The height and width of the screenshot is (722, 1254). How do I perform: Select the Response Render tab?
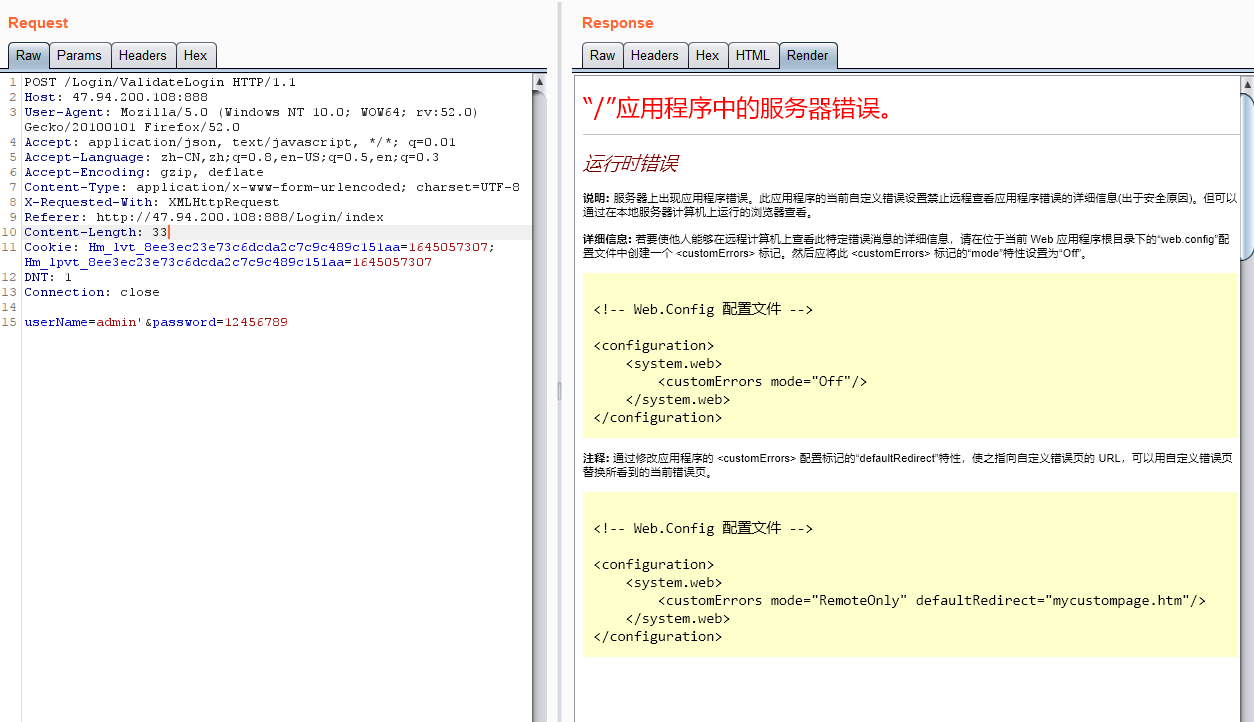[x=808, y=56]
